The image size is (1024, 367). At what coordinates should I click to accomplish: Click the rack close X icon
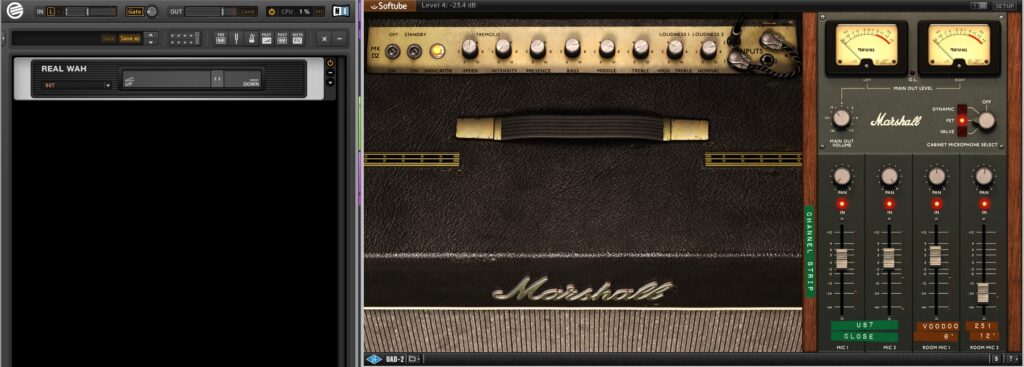tap(325, 39)
